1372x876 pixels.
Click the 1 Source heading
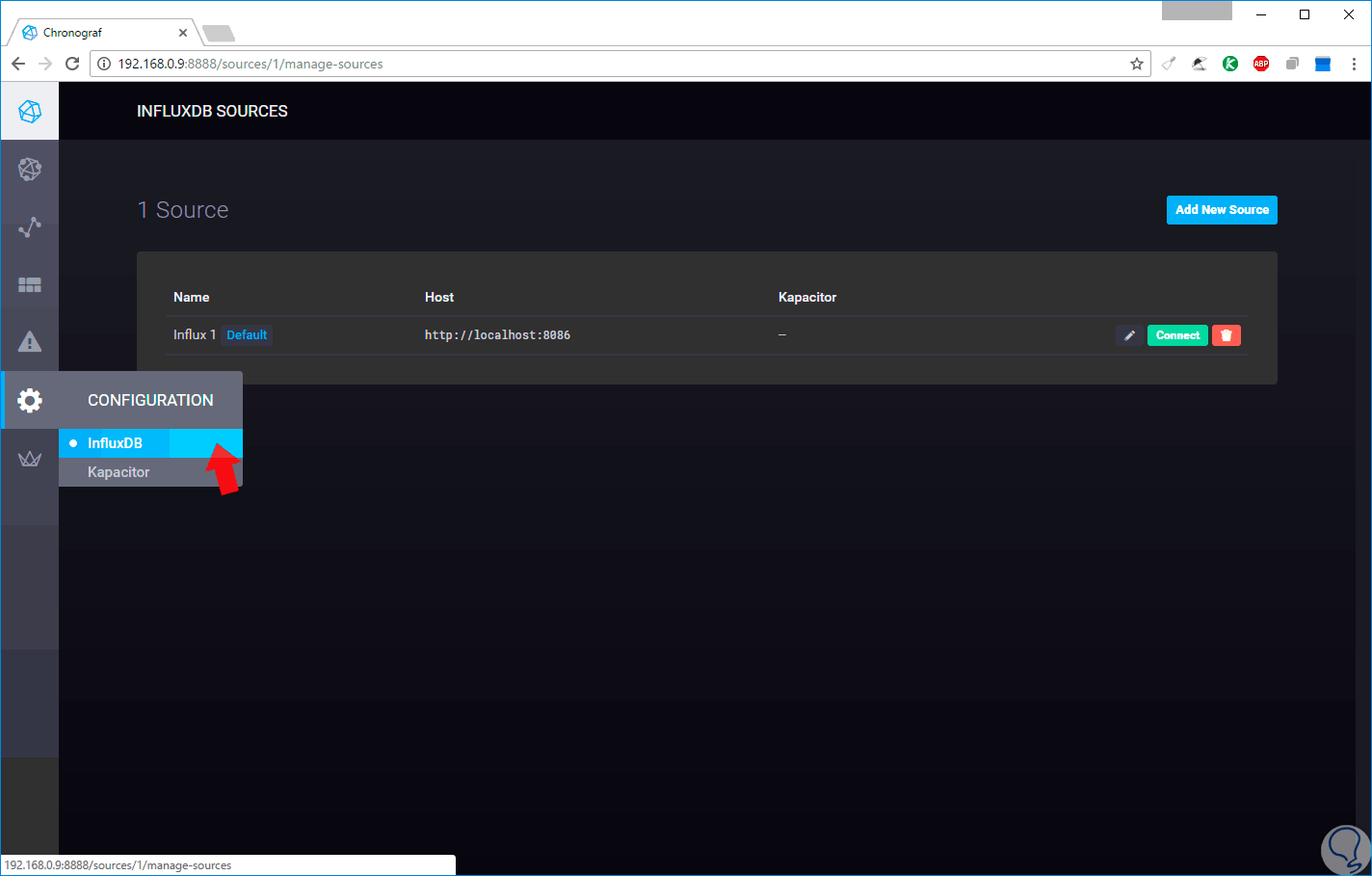(x=183, y=210)
